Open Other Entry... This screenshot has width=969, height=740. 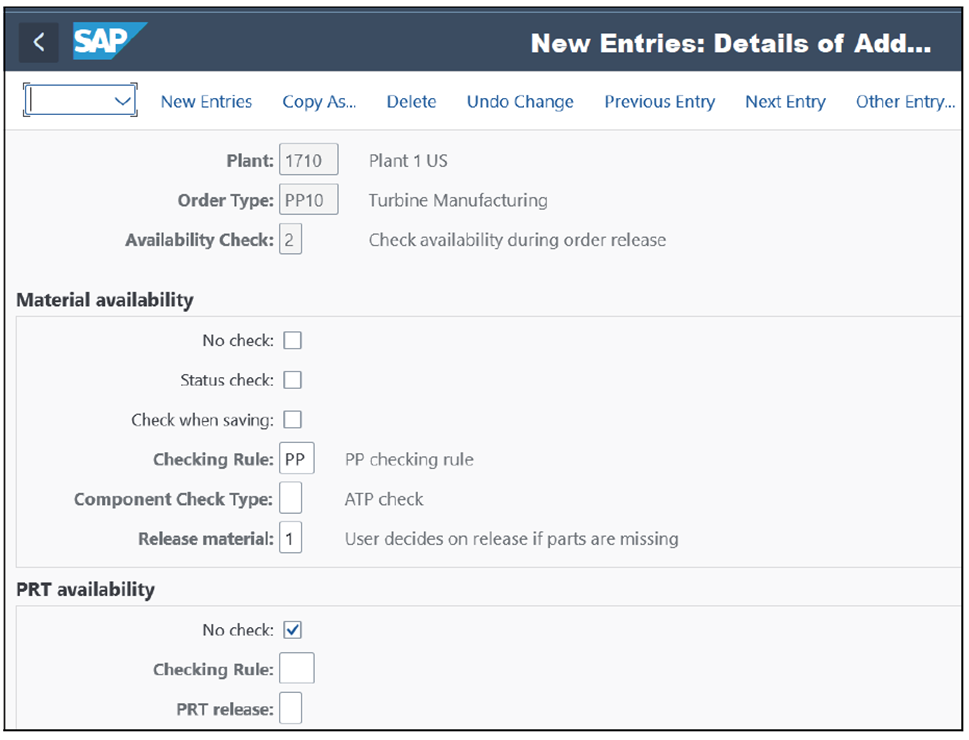coord(905,101)
